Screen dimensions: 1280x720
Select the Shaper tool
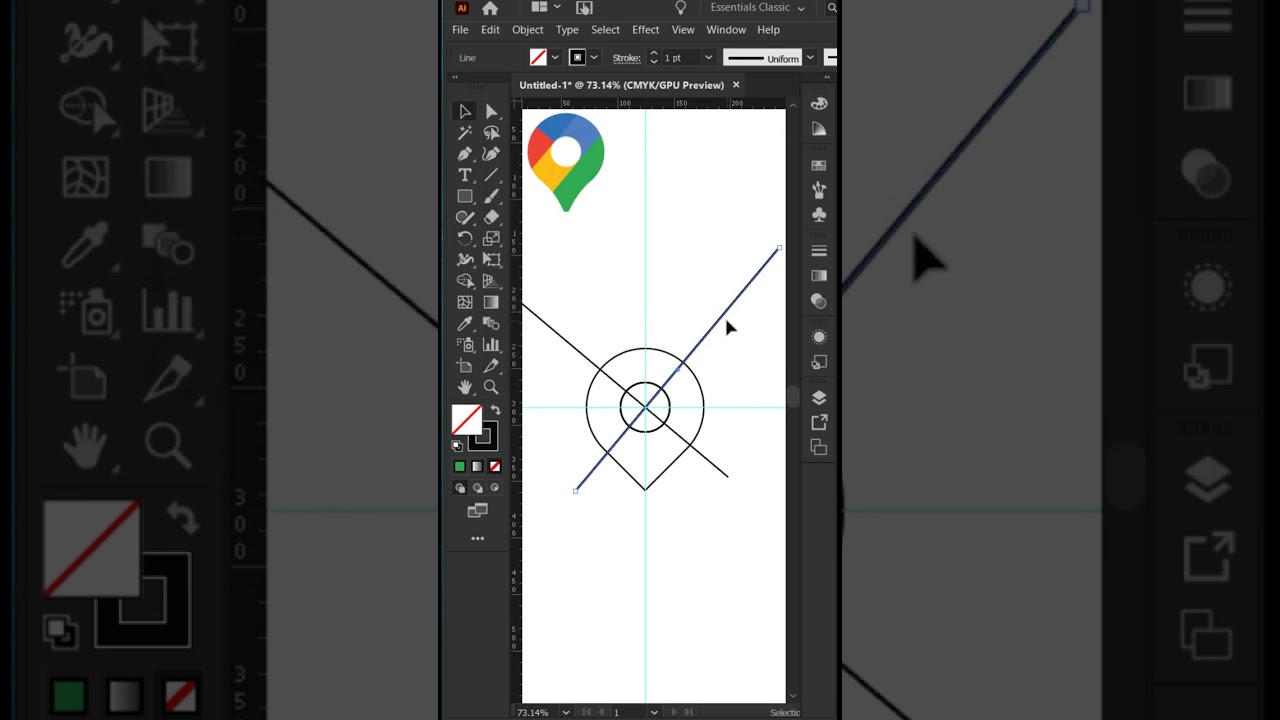click(x=465, y=217)
